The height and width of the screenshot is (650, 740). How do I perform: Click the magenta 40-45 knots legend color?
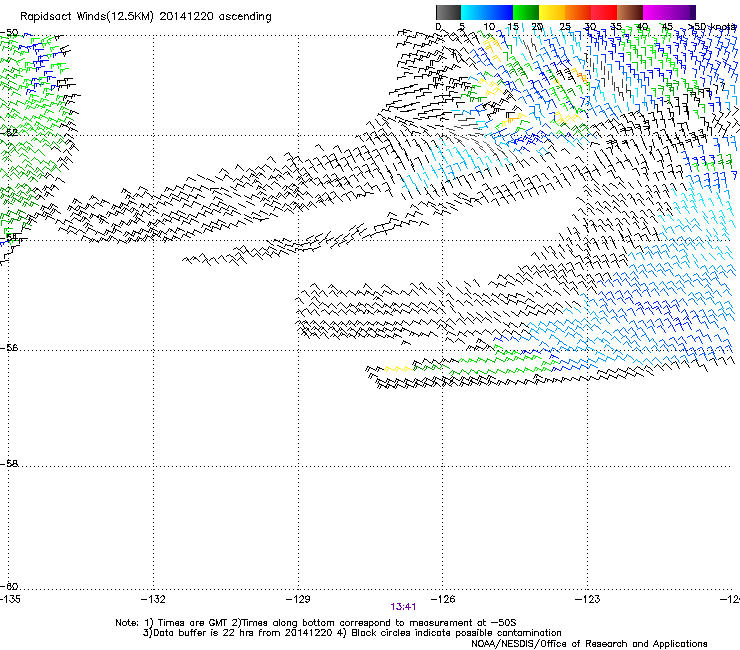click(656, 12)
